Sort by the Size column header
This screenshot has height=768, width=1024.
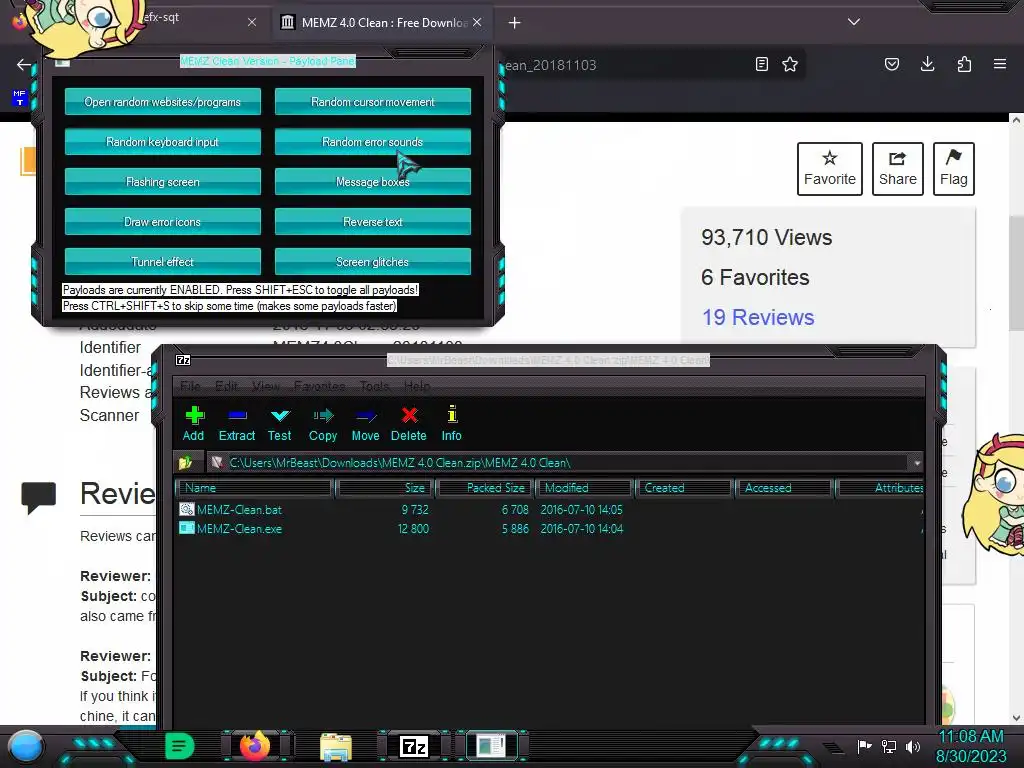384,488
